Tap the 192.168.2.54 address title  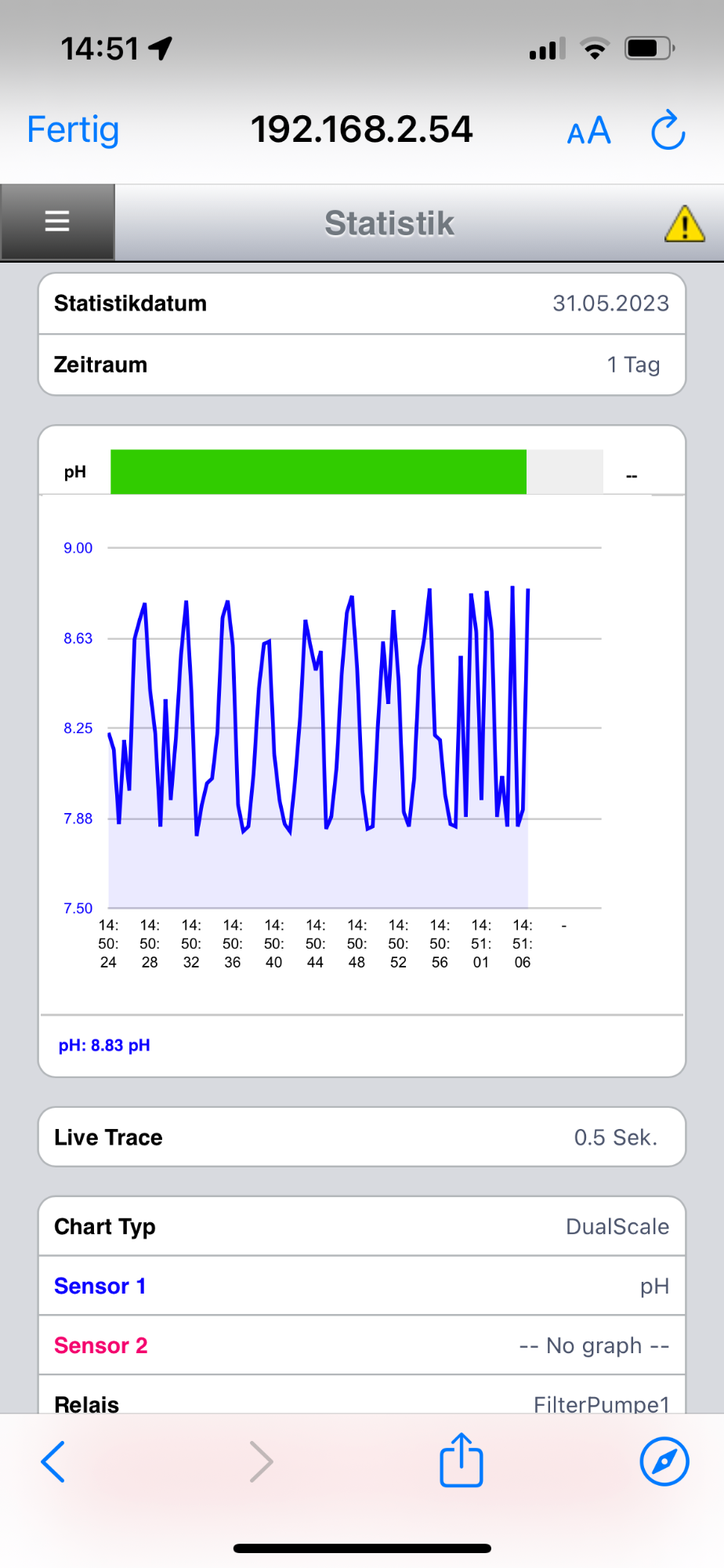click(362, 129)
